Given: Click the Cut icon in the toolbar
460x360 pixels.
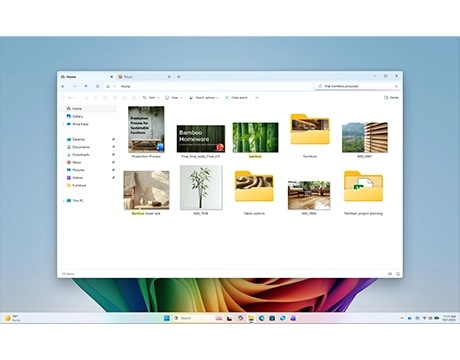Looking at the screenshot, I should (86, 98).
